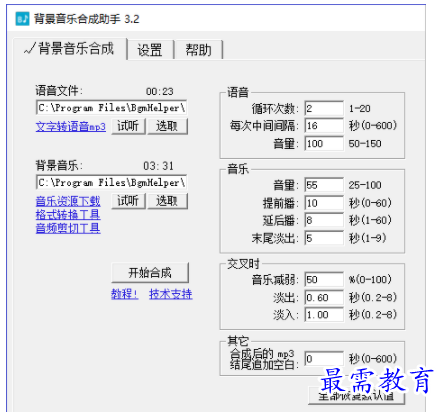Image resolution: width=442 pixels, height=412 pixels.
Task: Click the BgmHelper app icon in title bar
Action: click(x=22, y=19)
